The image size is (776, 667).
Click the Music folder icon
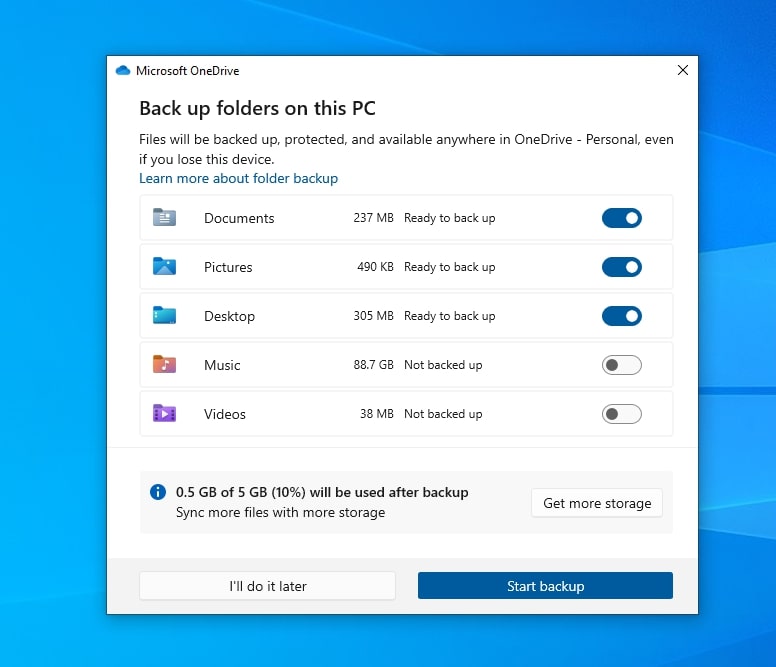(x=164, y=364)
